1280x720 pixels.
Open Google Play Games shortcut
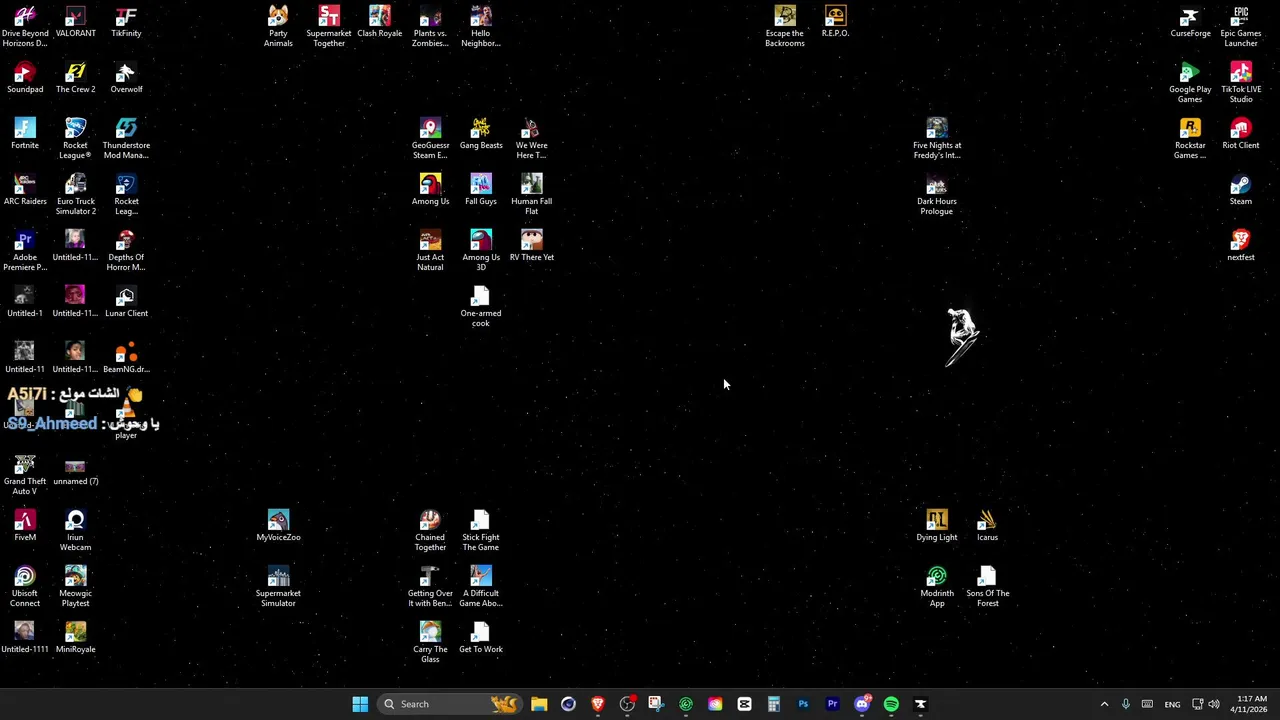click(1190, 83)
